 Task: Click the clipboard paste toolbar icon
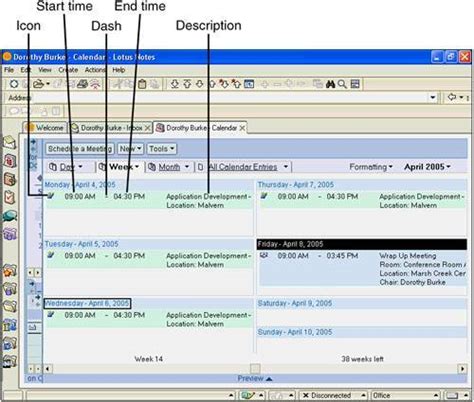pos(142,84)
